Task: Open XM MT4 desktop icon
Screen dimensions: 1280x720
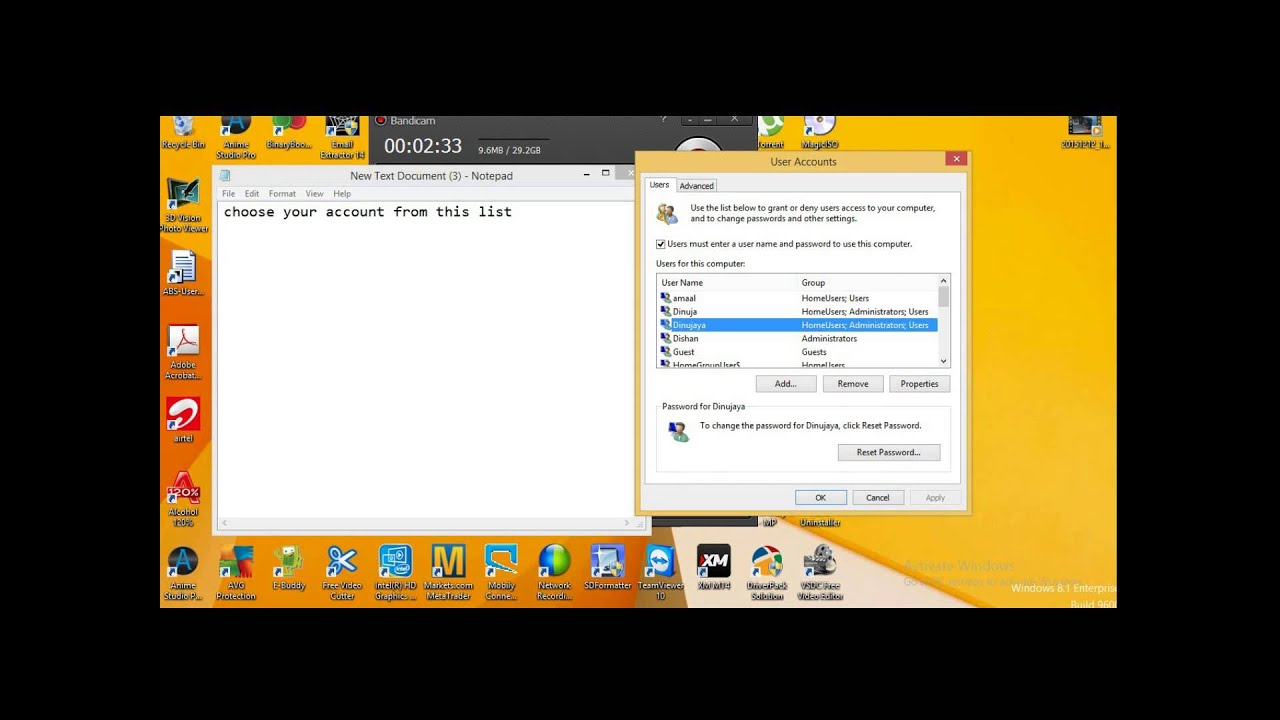Action: pos(713,568)
